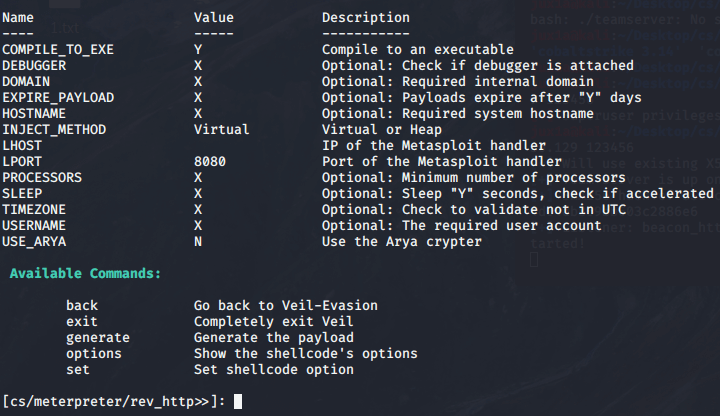Click the Description column header
Screen dimensions: 720x416
pos(366,18)
